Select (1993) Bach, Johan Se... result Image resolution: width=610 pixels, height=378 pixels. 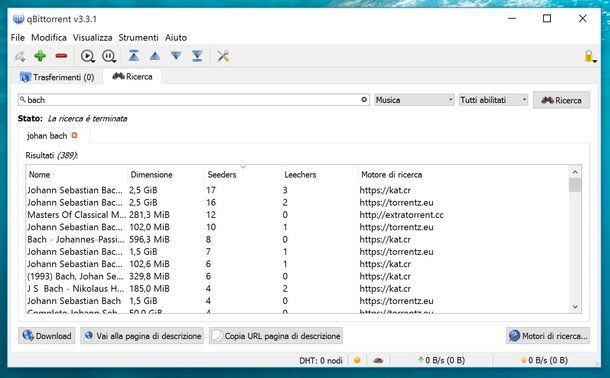297,276
